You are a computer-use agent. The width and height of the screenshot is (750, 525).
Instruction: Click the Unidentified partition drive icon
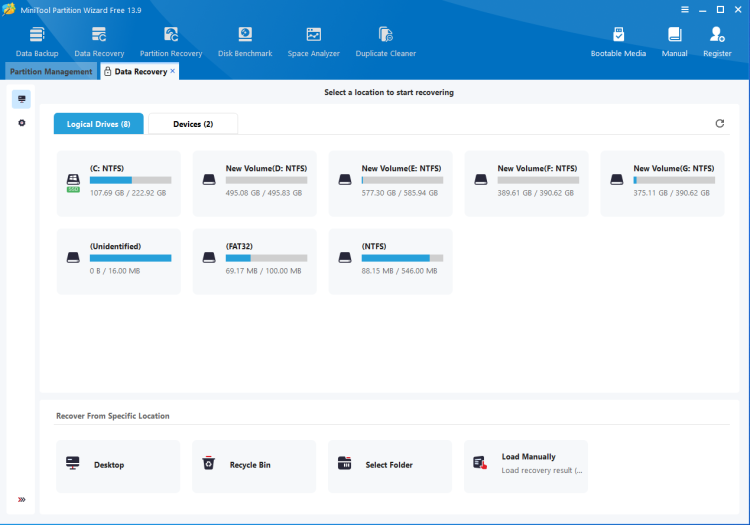click(73, 258)
